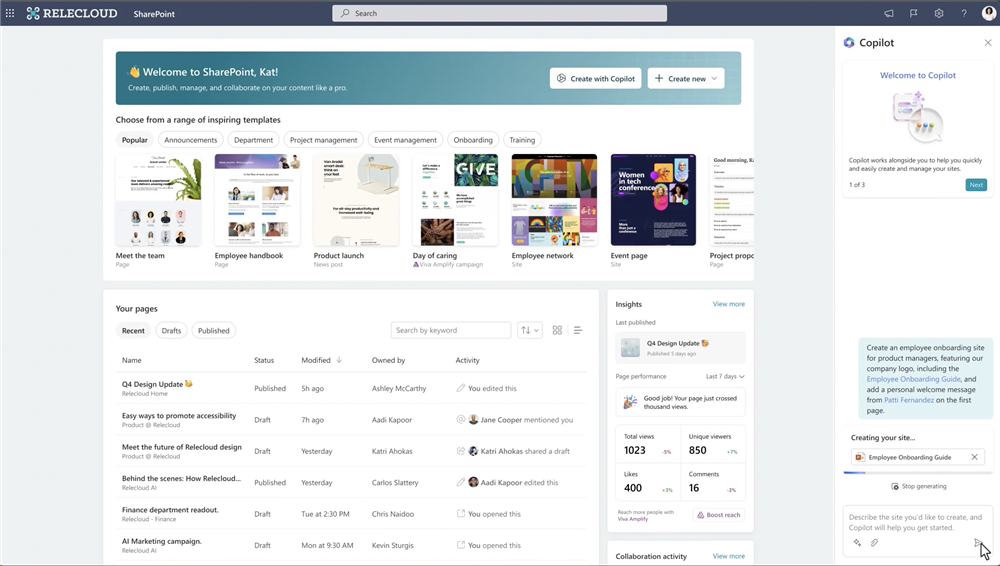Open Product launch template thumbnail
The image size is (1000, 566).
357,200
